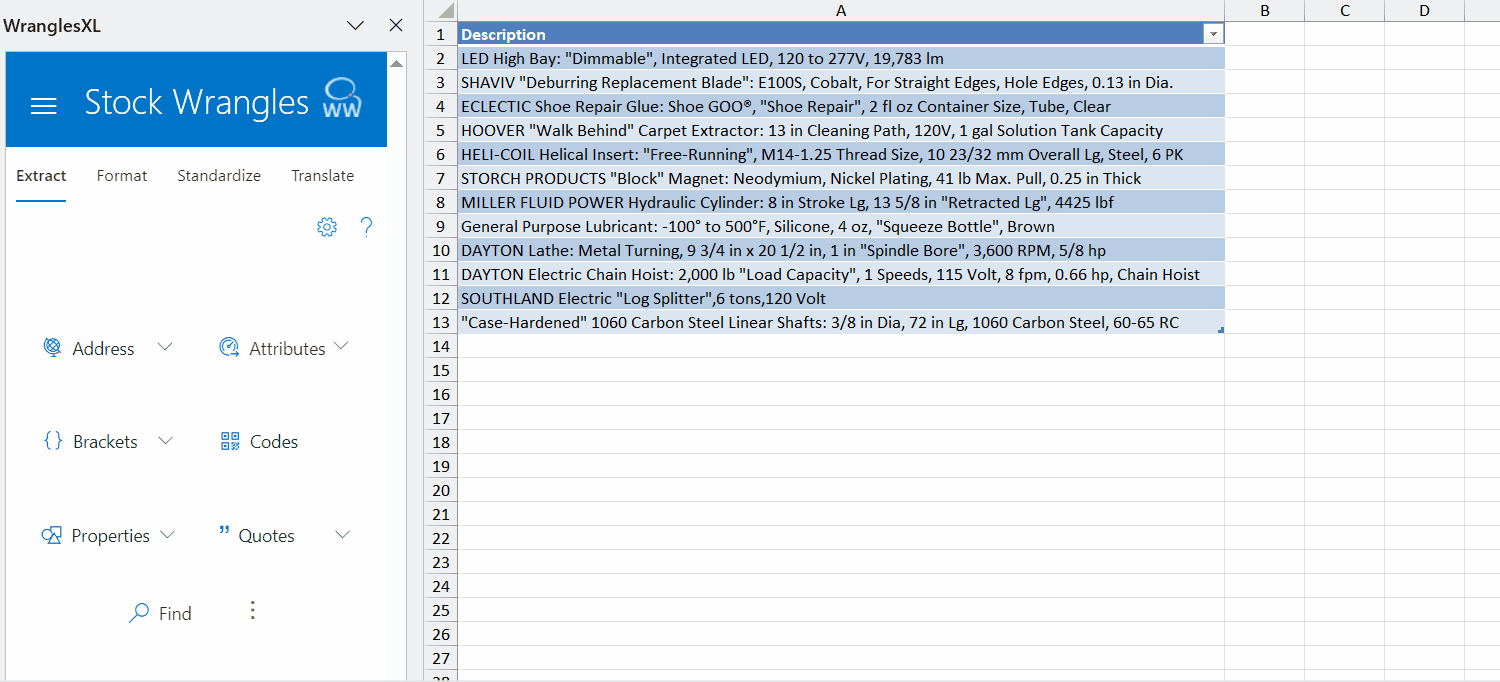
Task: Open the Description column filter dropdown
Action: coord(1213,34)
